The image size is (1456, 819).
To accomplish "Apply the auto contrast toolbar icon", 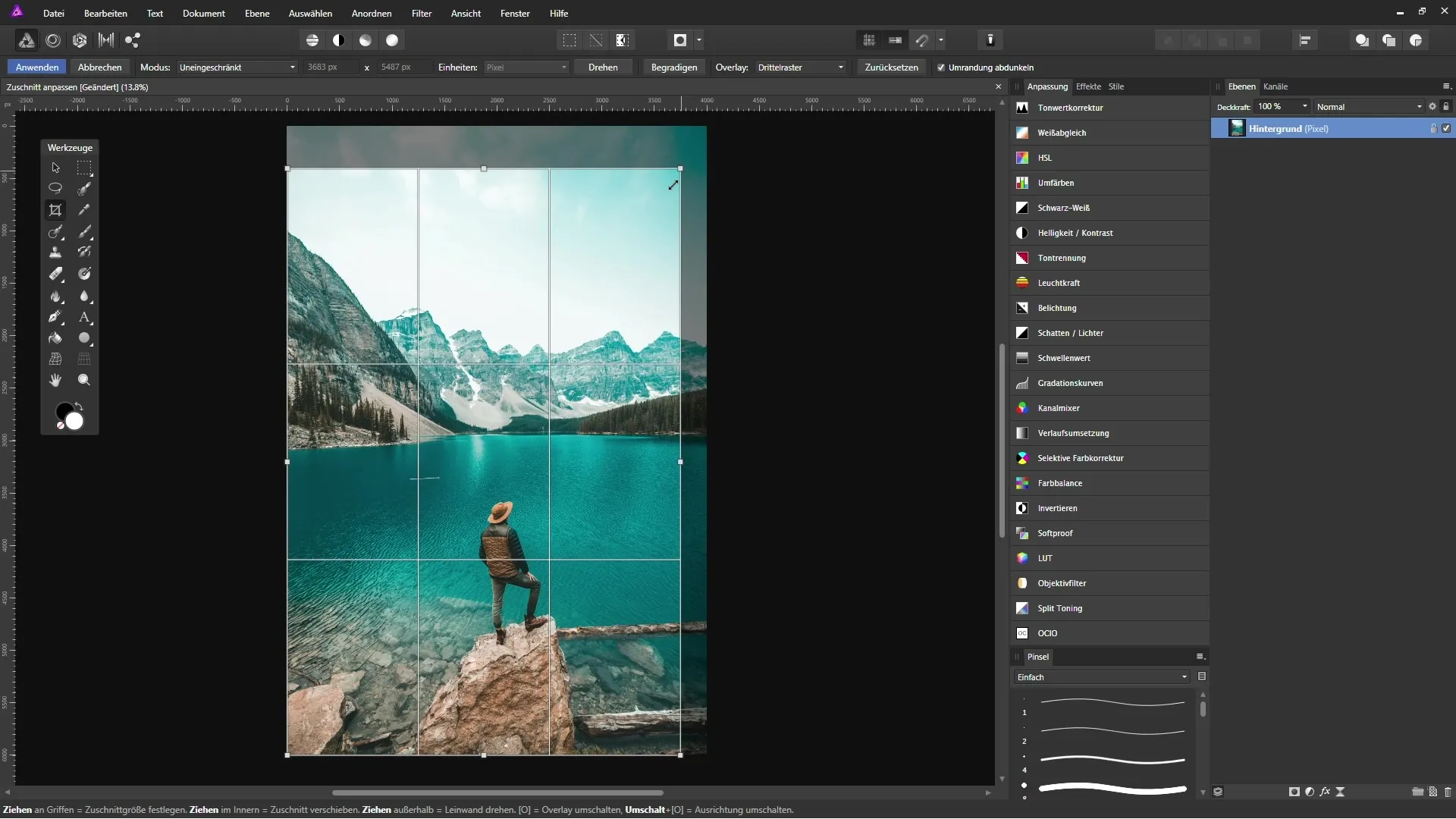I will 339,40.
